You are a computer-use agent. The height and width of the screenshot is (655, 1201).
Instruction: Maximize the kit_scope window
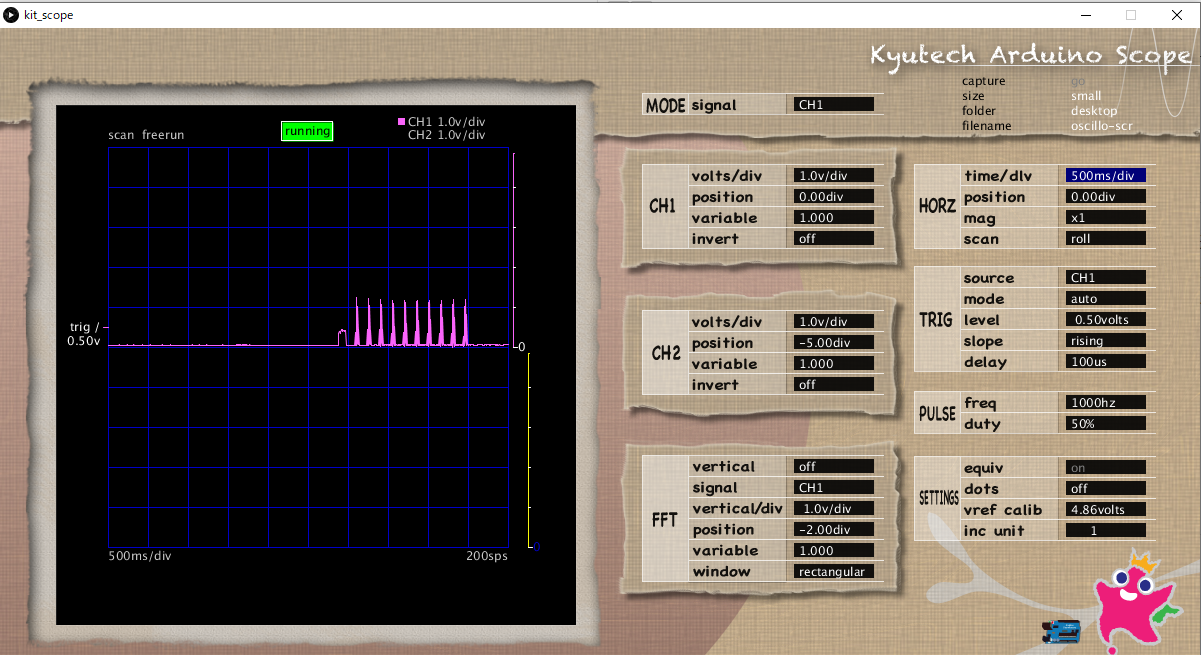point(1131,15)
